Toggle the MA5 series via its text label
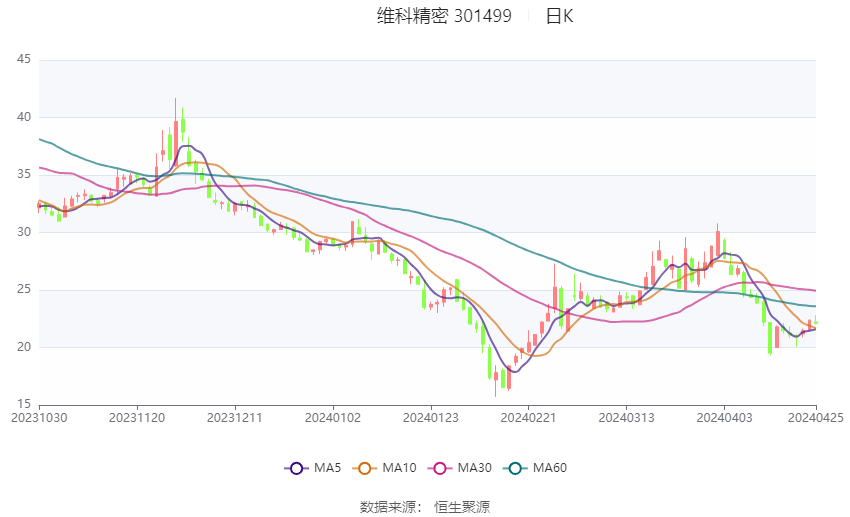850x517 pixels. [x=329, y=468]
